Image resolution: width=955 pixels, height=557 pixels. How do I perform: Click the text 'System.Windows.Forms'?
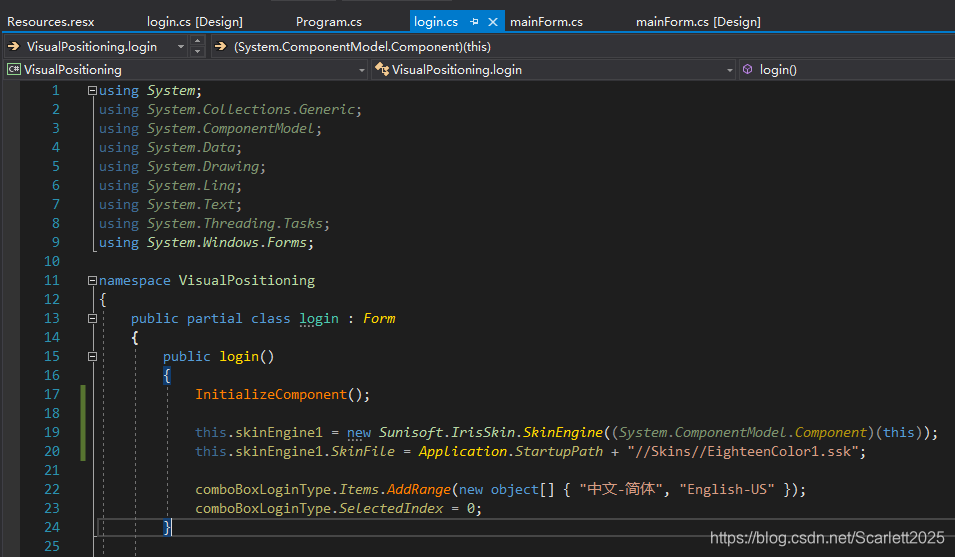pyautogui.click(x=227, y=242)
